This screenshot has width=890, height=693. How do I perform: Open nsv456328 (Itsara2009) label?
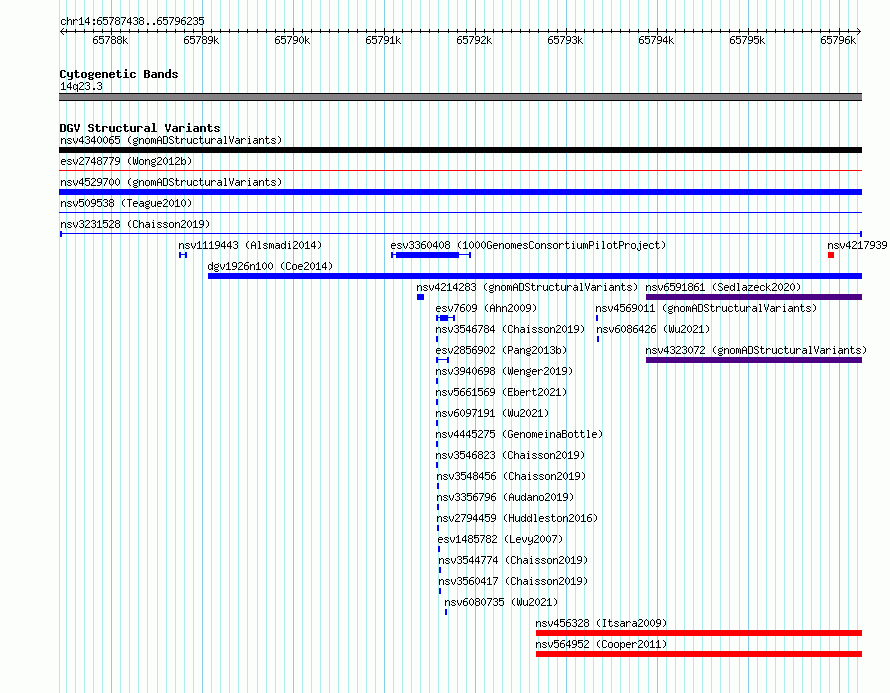click(x=601, y=623)
